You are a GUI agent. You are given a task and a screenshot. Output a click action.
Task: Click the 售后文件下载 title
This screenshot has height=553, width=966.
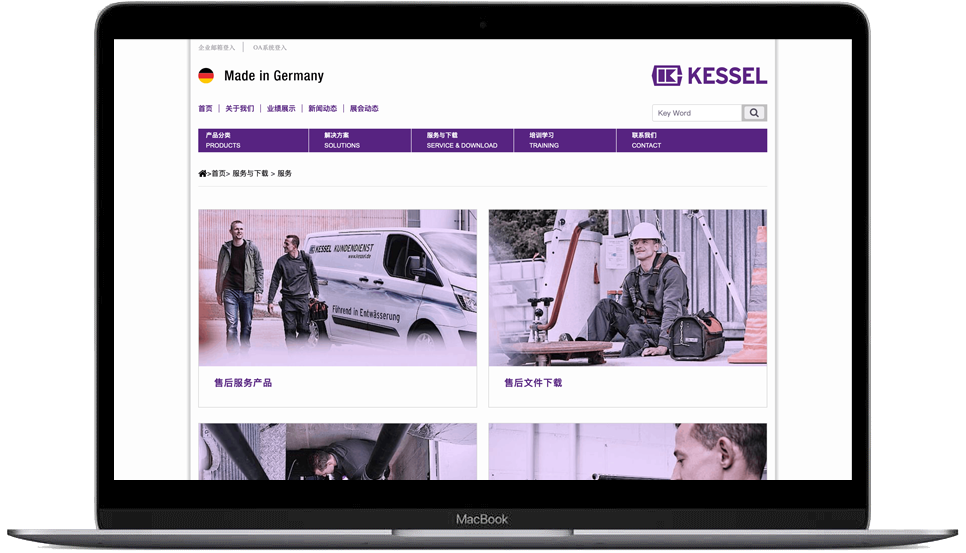(533, 382)
